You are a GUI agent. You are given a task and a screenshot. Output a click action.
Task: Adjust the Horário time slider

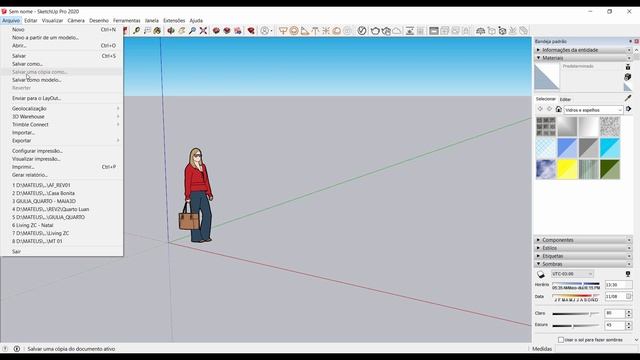[576, 283]
